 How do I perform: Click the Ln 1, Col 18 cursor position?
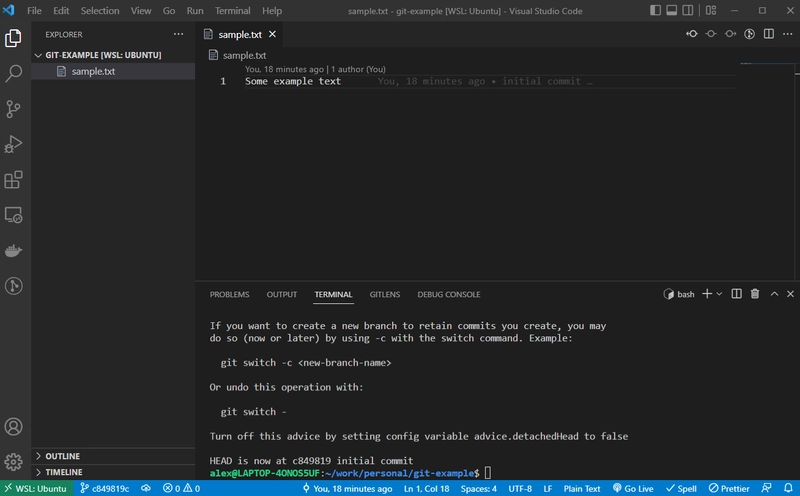(427, 488)
